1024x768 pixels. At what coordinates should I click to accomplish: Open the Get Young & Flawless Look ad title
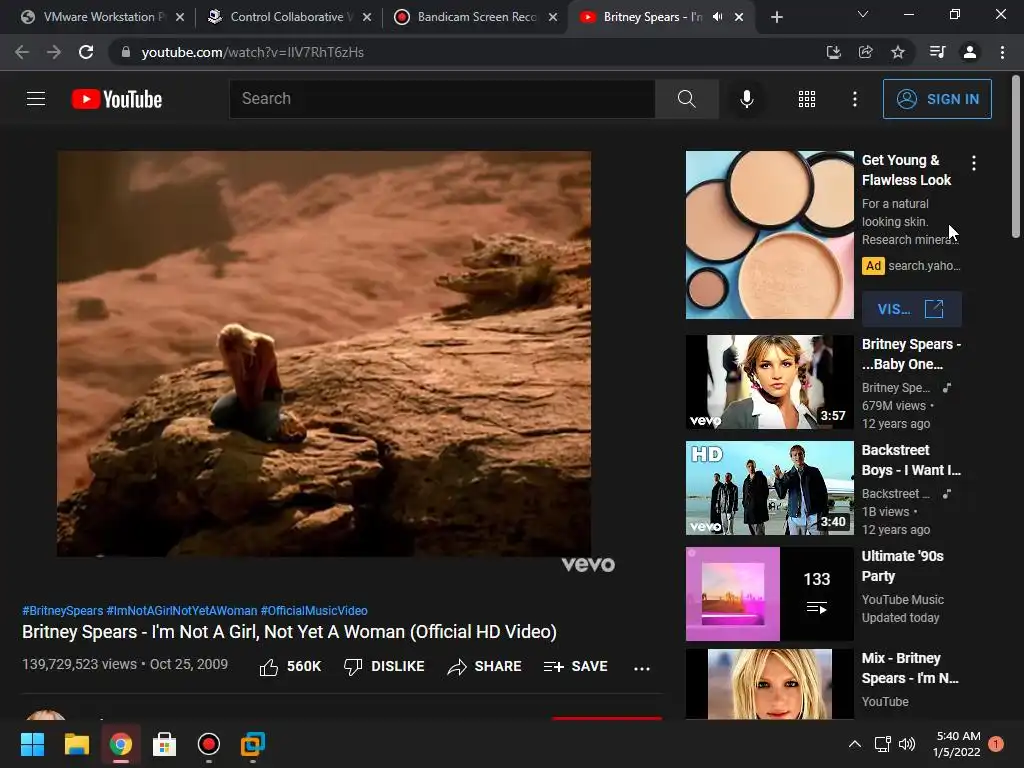click(906, 170)
